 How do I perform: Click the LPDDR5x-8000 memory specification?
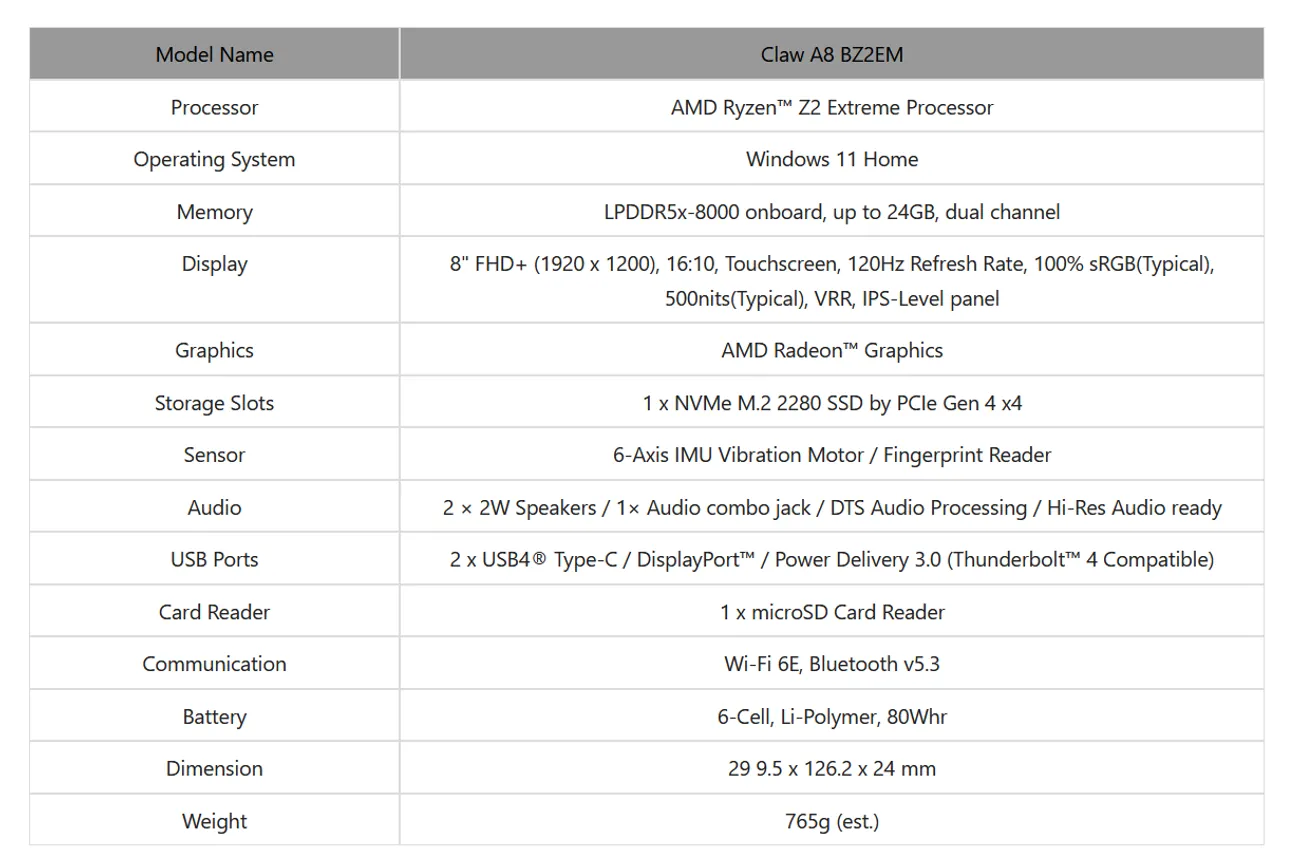coord(831,212)
